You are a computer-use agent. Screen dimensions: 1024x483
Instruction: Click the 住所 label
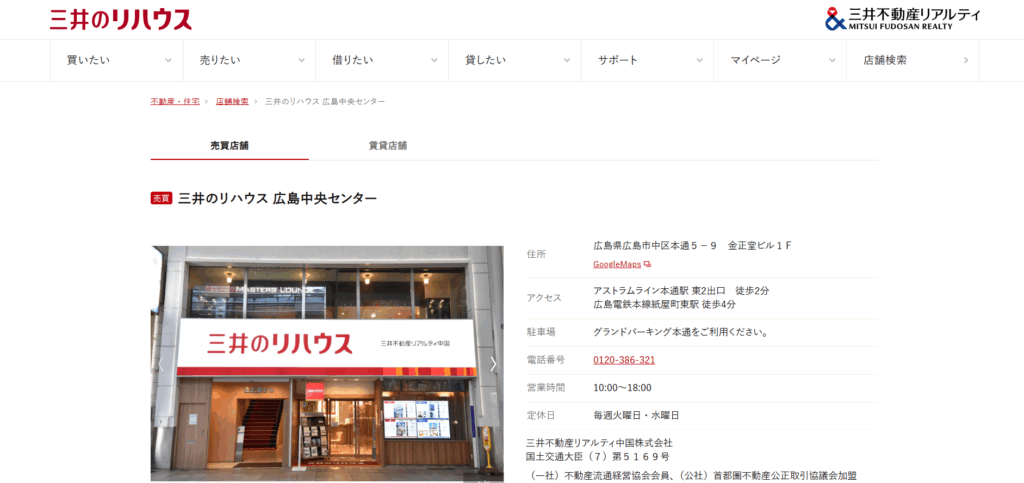(536, 255)
